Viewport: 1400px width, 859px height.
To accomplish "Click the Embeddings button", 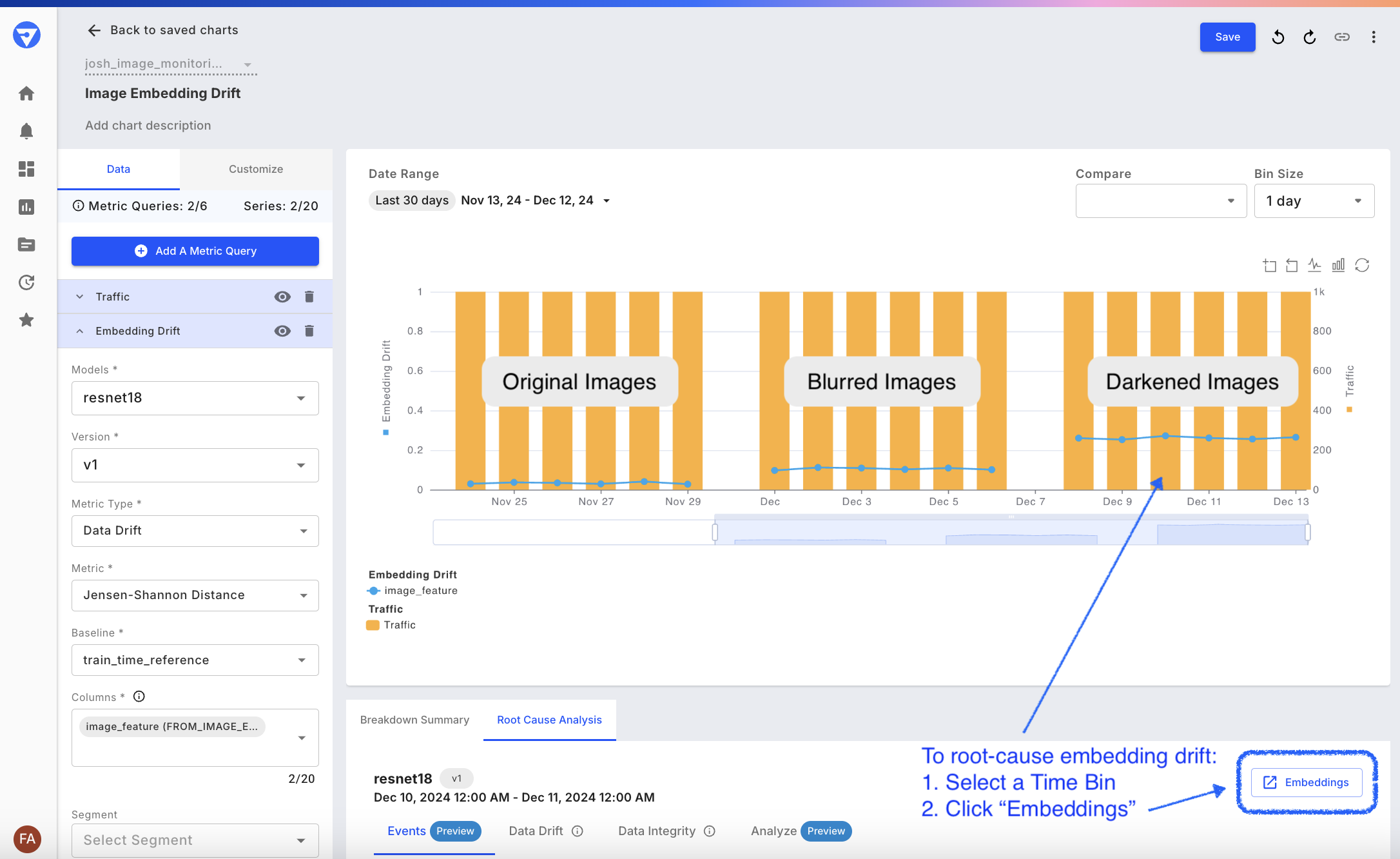I will 1307,782.
